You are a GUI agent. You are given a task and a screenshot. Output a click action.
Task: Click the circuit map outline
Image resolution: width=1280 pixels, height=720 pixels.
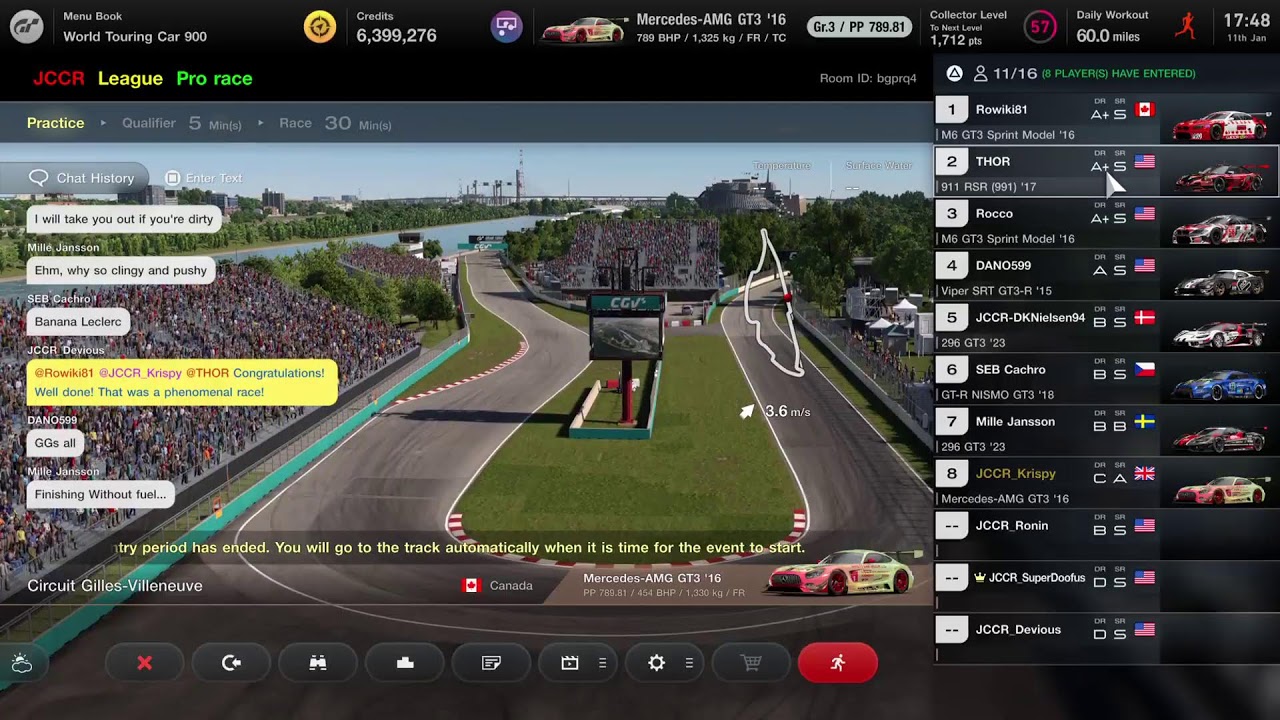click(x=775, y=302)
